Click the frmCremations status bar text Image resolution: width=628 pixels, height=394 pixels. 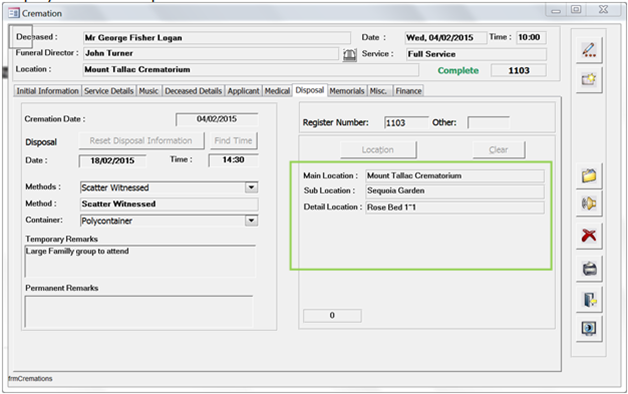[x=30, y=378]
